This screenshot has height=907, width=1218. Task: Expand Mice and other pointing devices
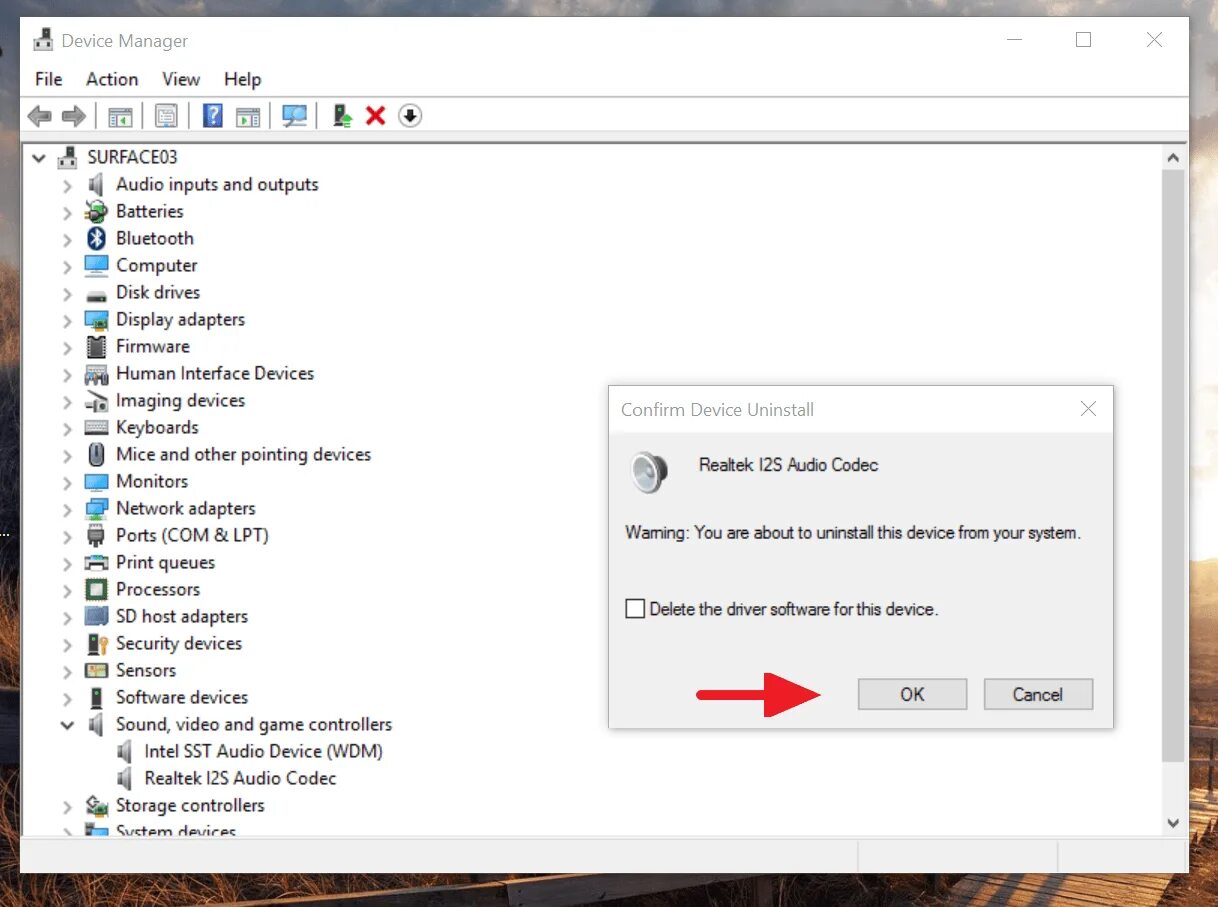tap(67, 455)
